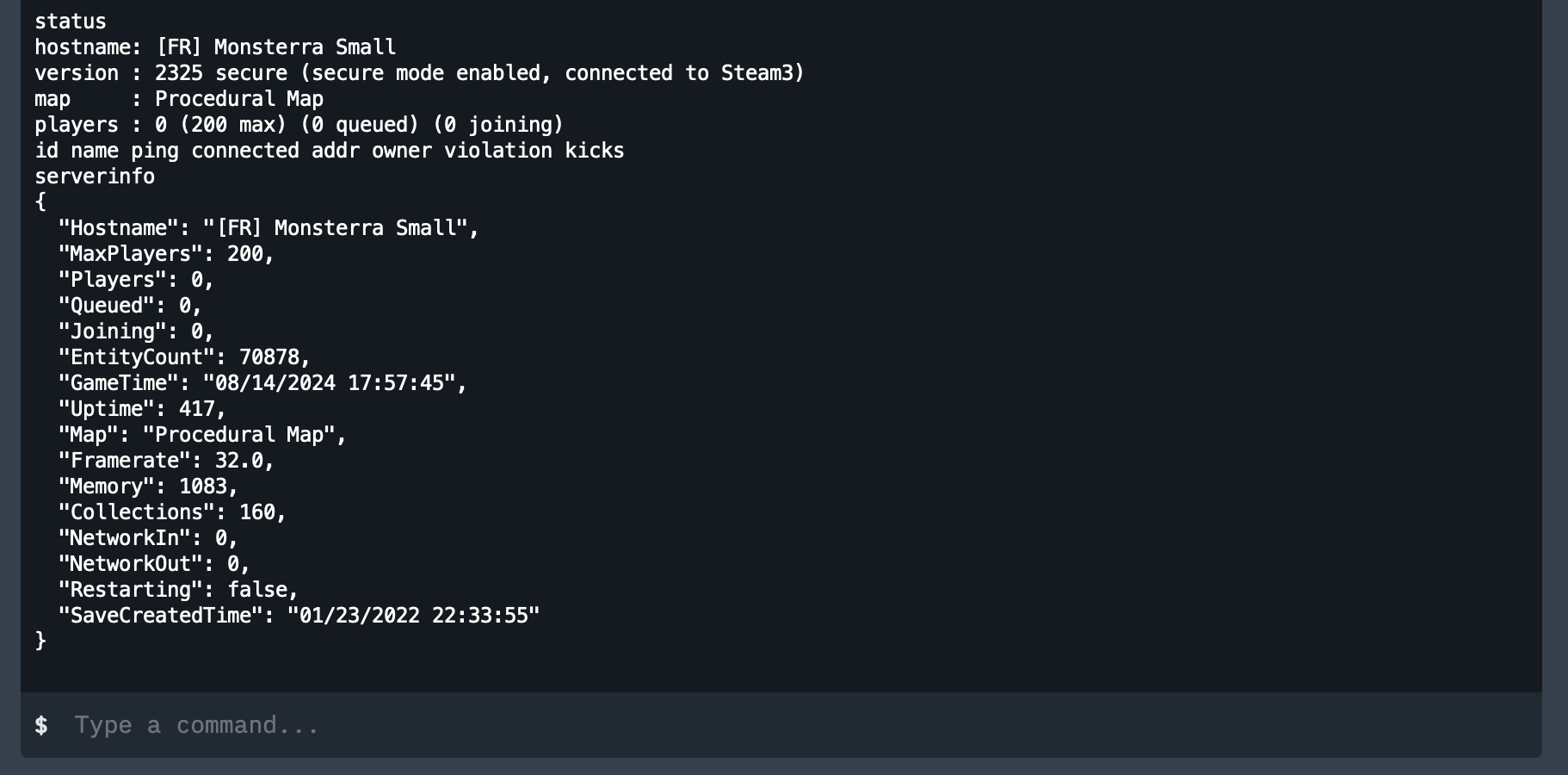The image size is (1568, 775).
Task: Click the serverinfo command entry
Action: [x=95, y=176]
